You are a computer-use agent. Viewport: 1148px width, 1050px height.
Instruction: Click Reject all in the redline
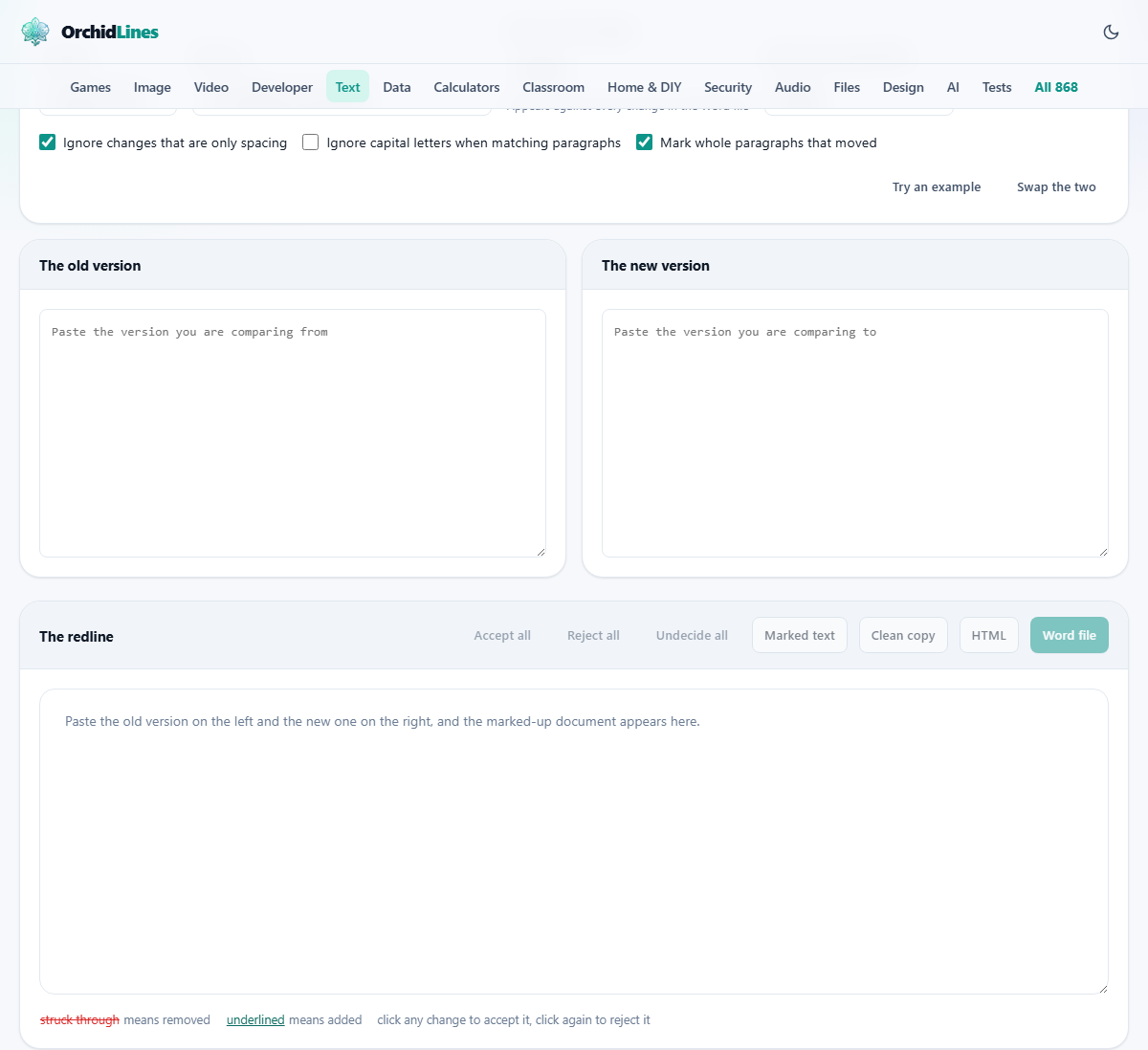point(593,635)
